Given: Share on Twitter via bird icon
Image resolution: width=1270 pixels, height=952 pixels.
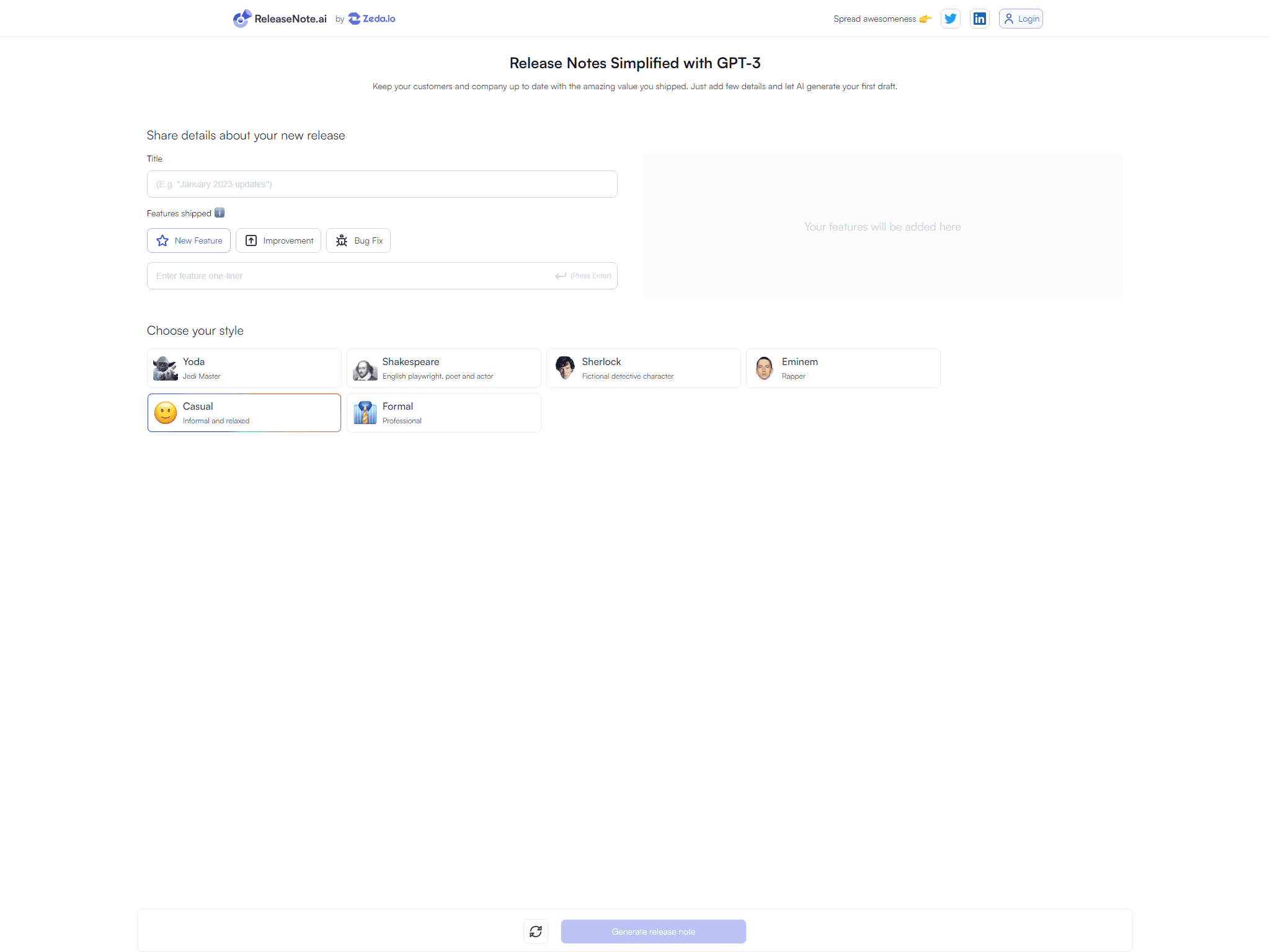Looking at the screenshot, I should tap(950, 19).
